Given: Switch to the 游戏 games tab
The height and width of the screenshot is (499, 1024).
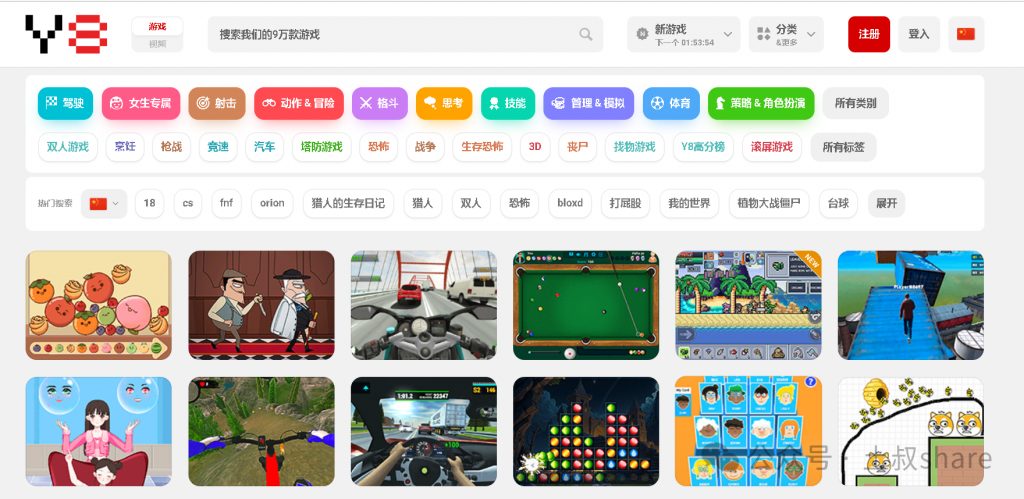Looking at the screenshot, I should 157,26.
